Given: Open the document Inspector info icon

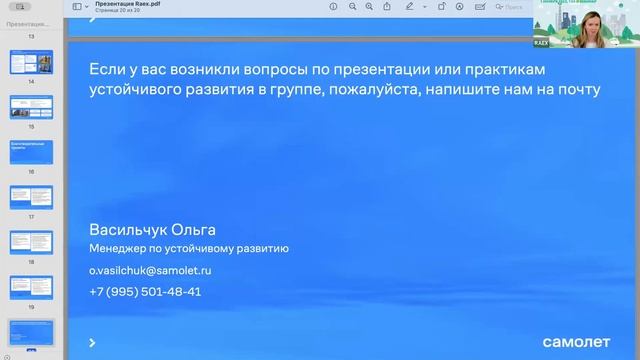Looking at the screenshot, I should (x=333, y=7).
